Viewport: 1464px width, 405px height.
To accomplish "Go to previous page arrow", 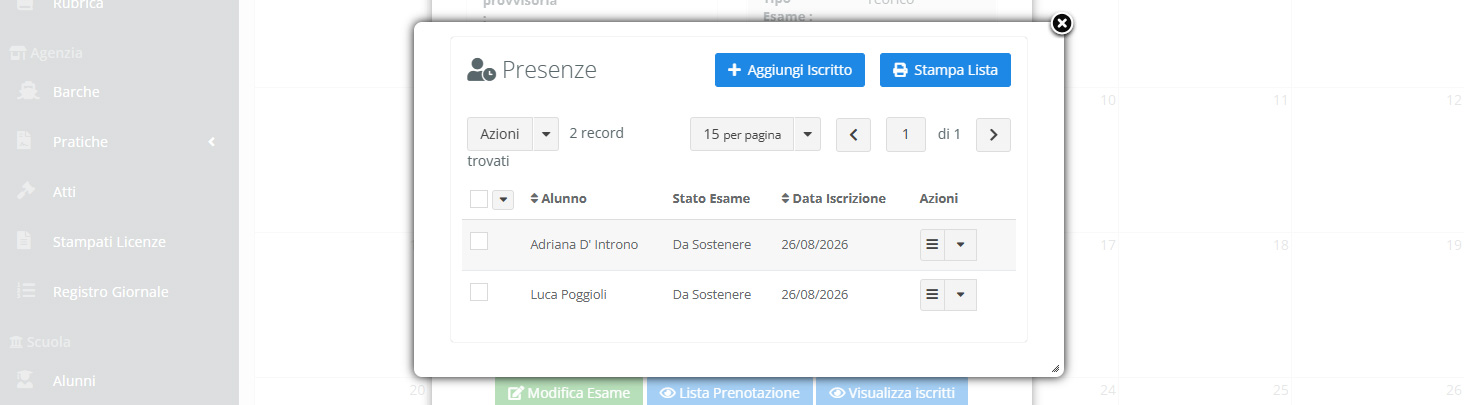I will pyautogui.click(x=853, y=135).
